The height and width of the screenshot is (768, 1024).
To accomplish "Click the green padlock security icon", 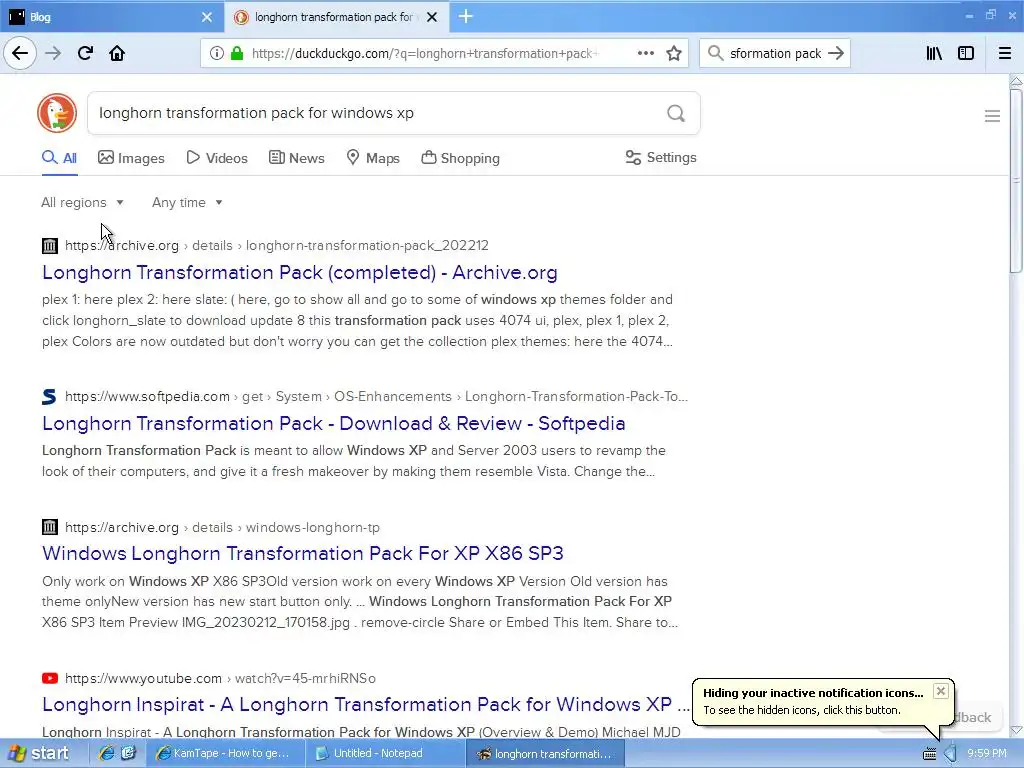I will (237, 54).
